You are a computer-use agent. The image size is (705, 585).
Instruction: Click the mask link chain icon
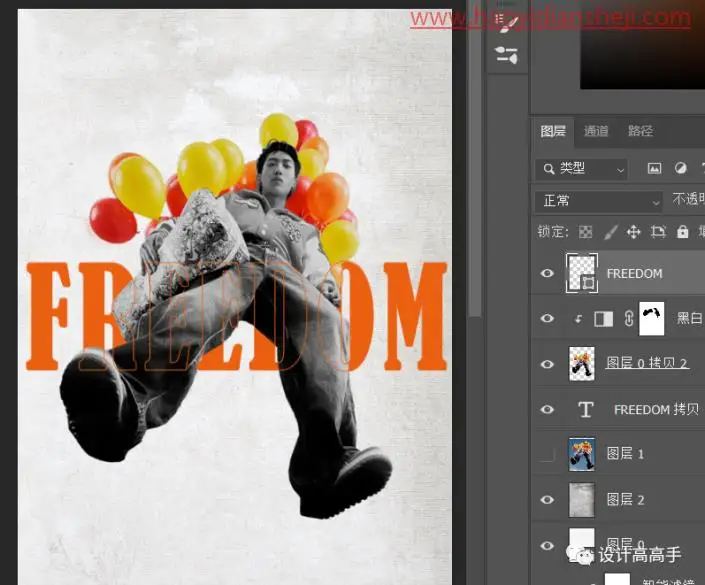pyautogui.click(x=629, y=318)
